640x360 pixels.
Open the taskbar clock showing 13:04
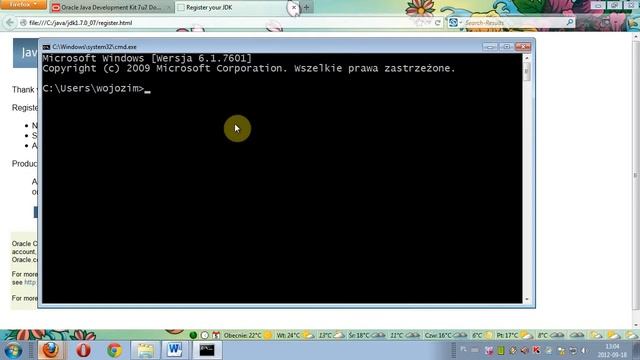point(613,351)
